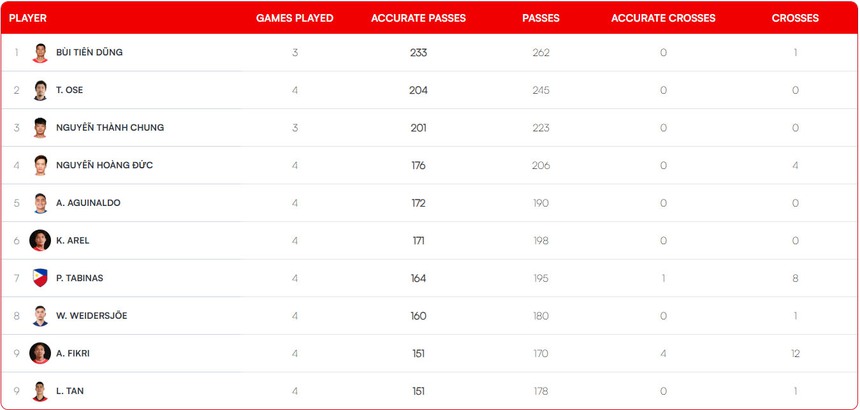Click K. Arel's round avatar

(x=40, y=240)
